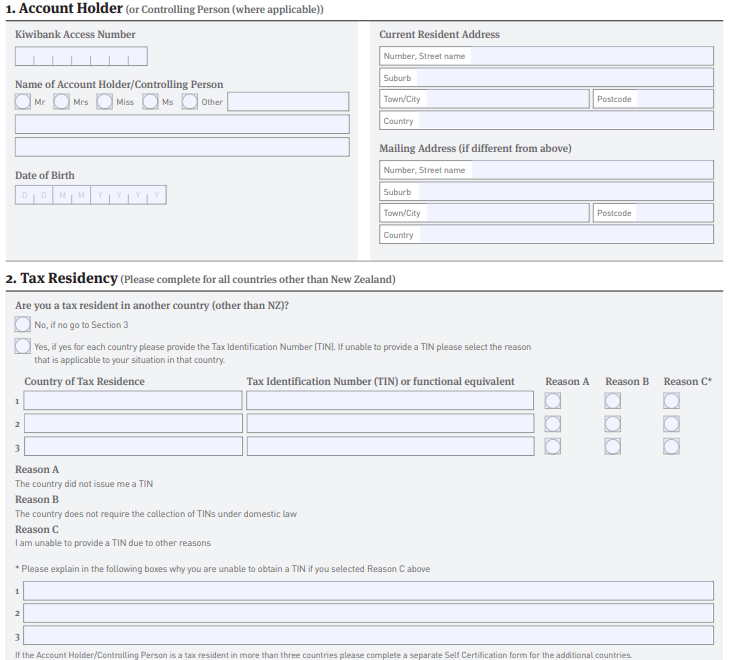Click the Date of Birth field

point(90,195)
